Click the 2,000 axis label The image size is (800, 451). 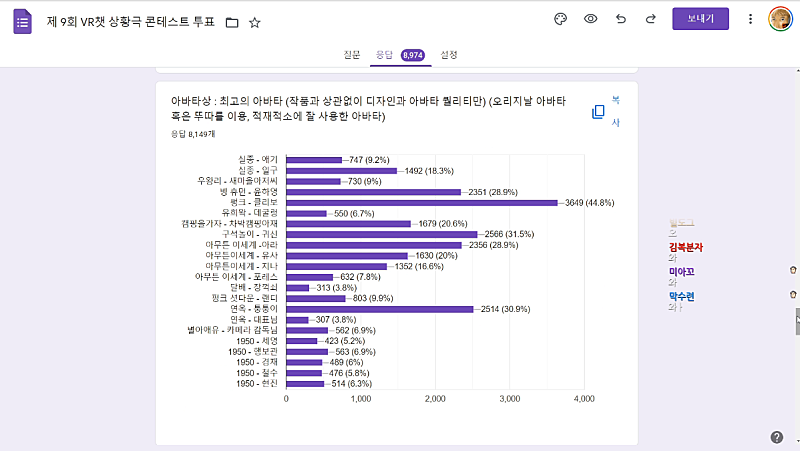pos(435,399)
